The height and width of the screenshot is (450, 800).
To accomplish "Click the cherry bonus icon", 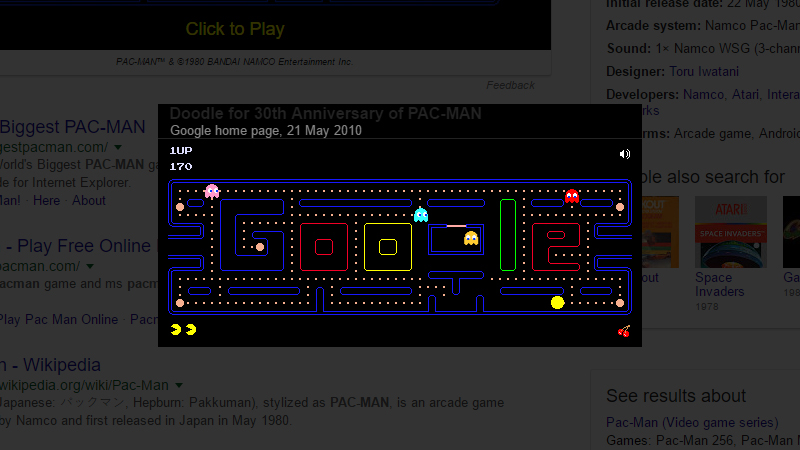I will pos(623,331).
